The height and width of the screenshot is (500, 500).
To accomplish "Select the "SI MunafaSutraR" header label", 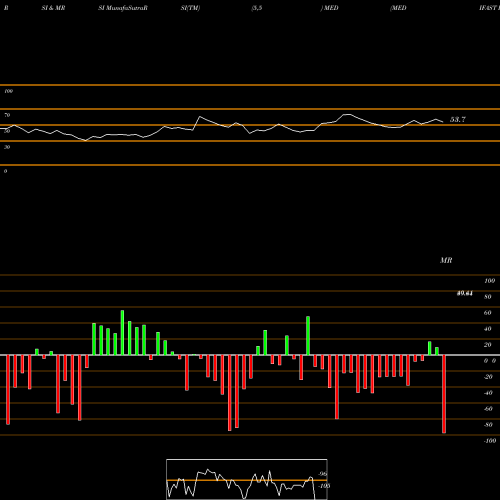I will (123, 8).
